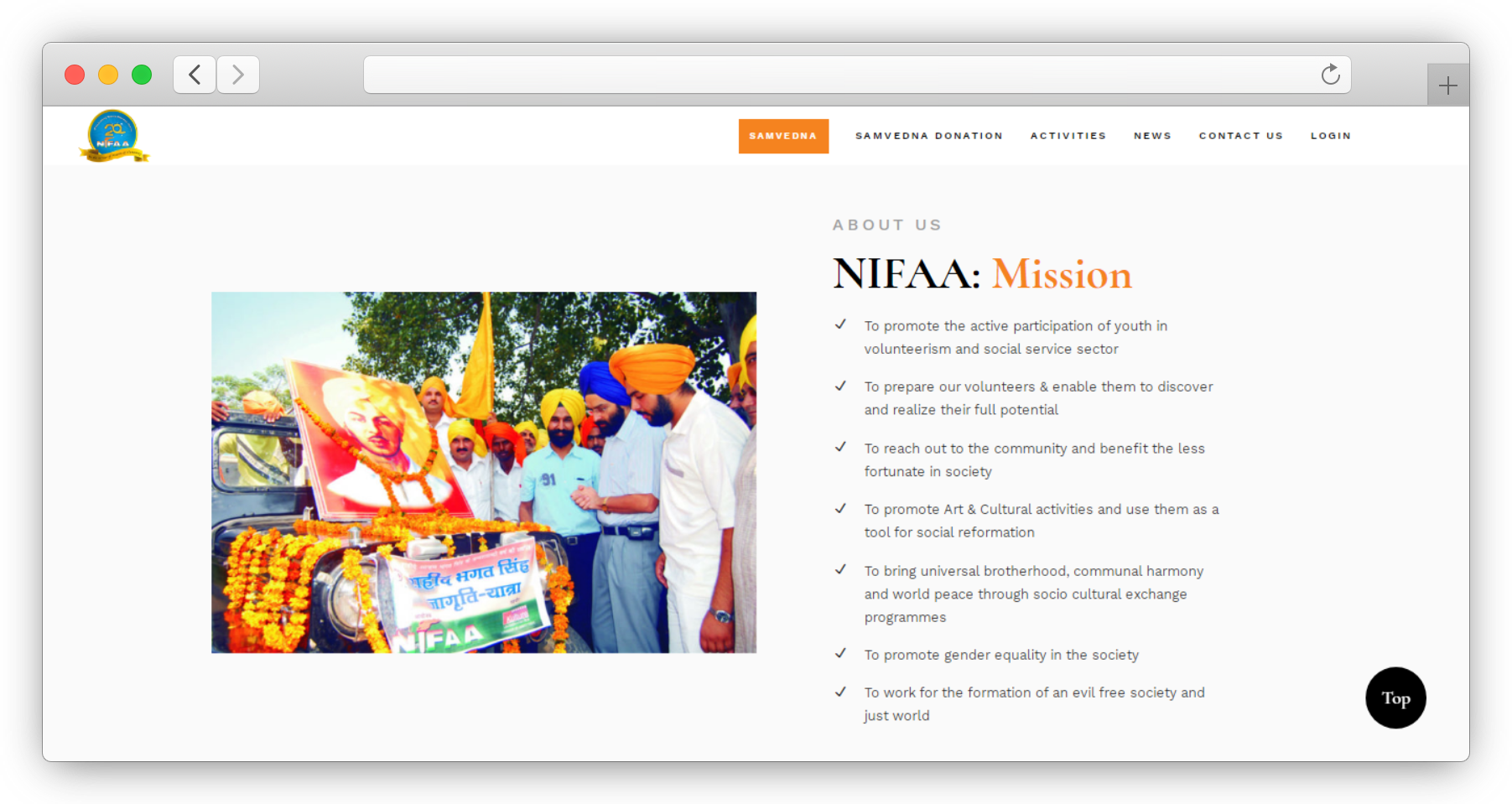
Task: Click the NIFAA logo in header
Action: [113, 136]
